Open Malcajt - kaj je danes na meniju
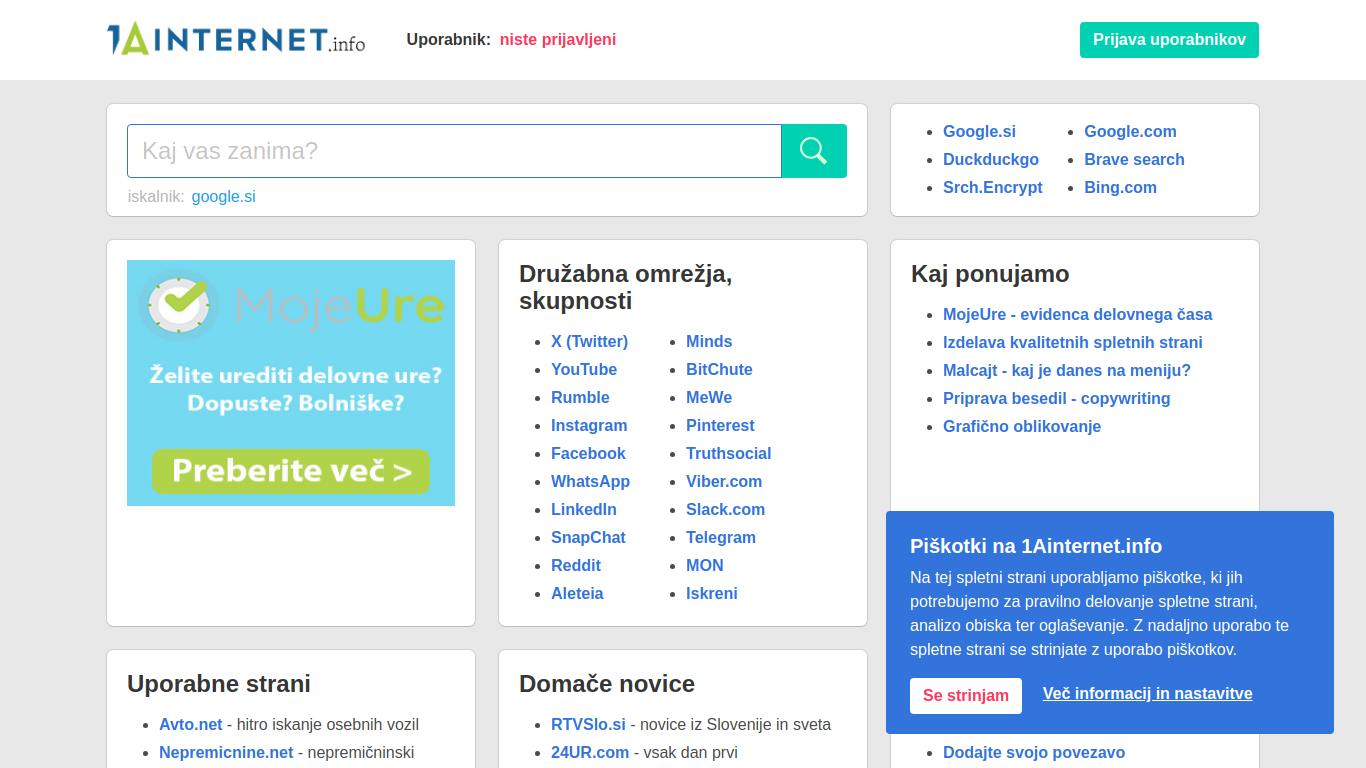 (x=1067, y=371)
